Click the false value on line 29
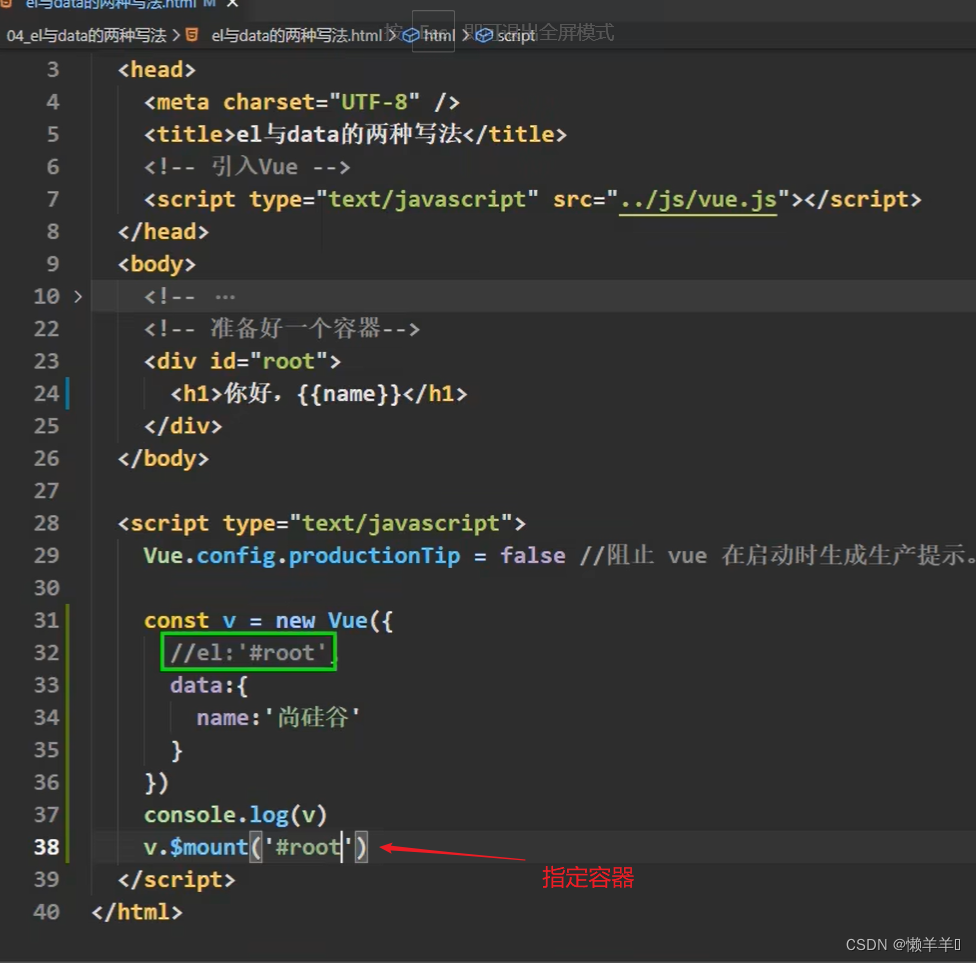The image size is (976, 963). (533, 556)
